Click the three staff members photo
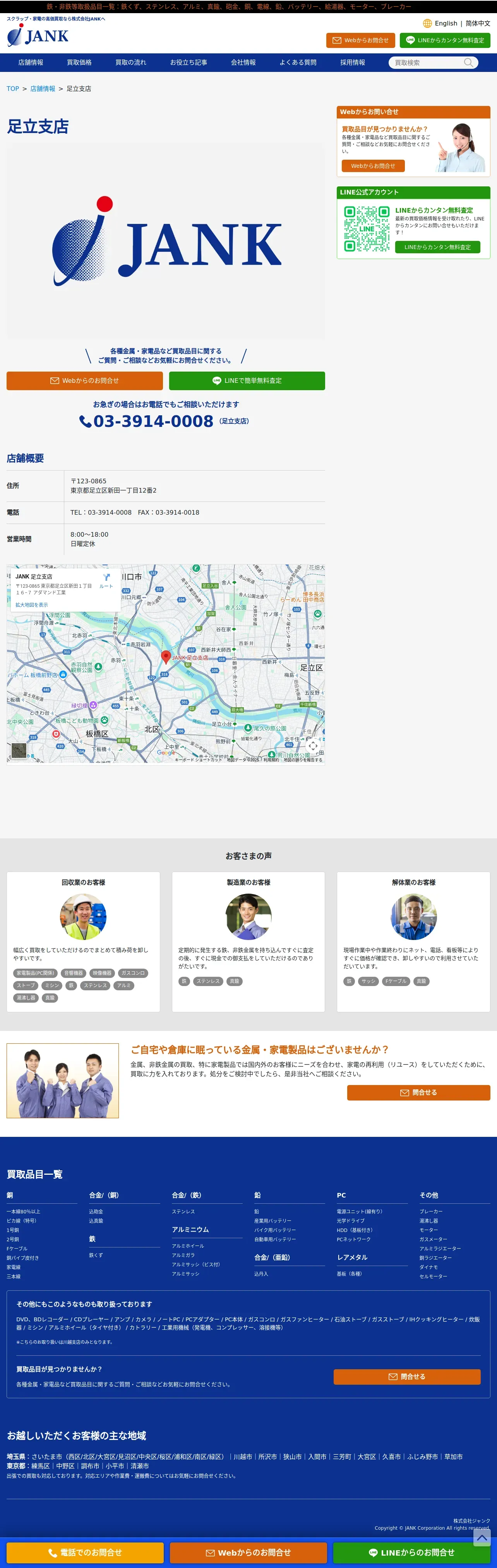 pos(63,1080)
